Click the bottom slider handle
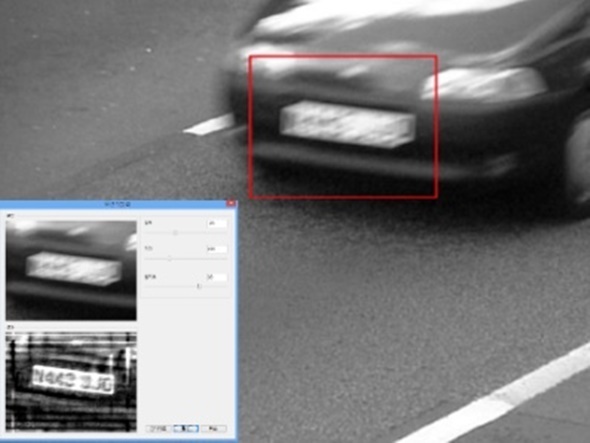Screen dimensions: 590x443 [199, 286]
